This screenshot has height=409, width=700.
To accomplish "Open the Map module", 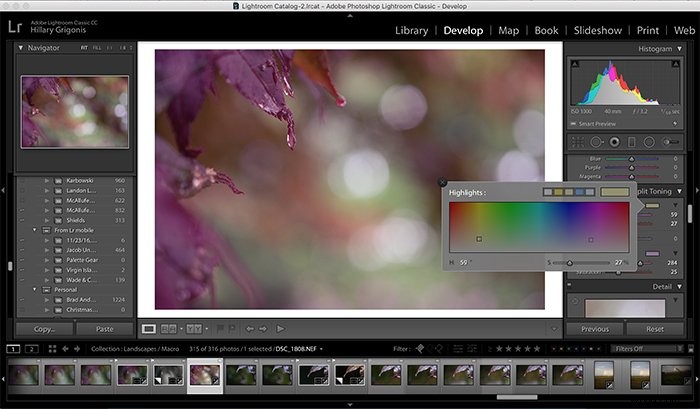I will coord(508,30).
